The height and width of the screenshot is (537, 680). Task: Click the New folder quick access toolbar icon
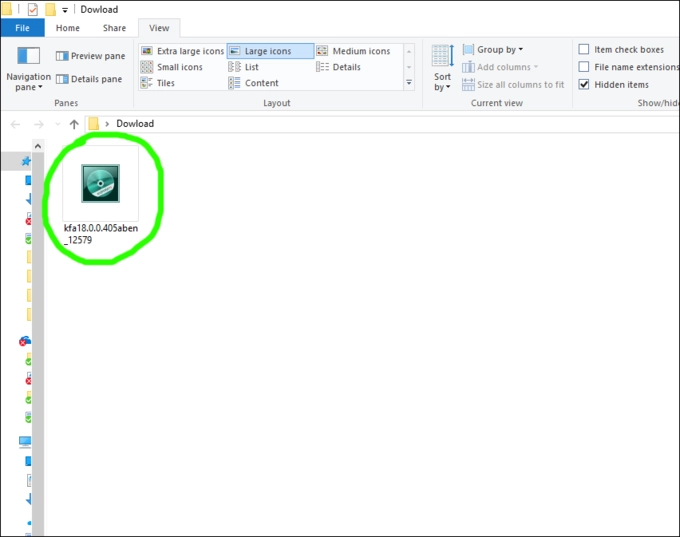[x=51, y=9]
